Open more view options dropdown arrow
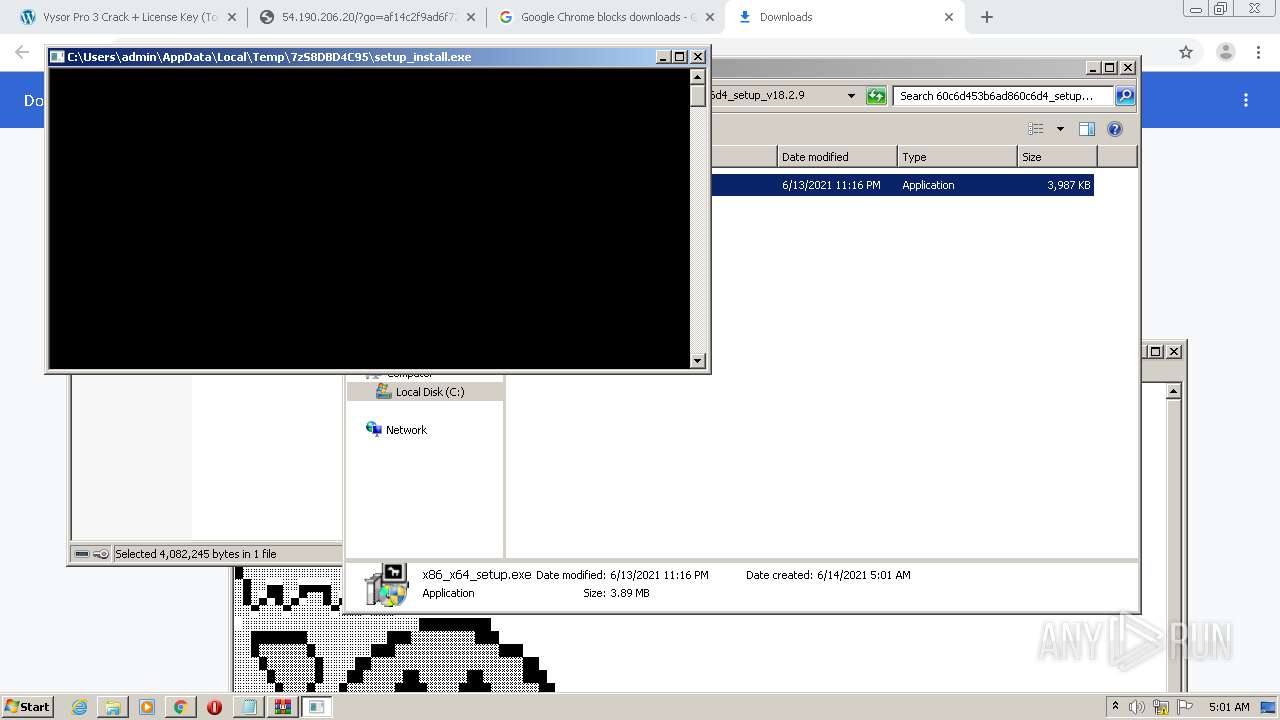The height and width of the screenshot is (720, 1280). tap(1060, 129)
